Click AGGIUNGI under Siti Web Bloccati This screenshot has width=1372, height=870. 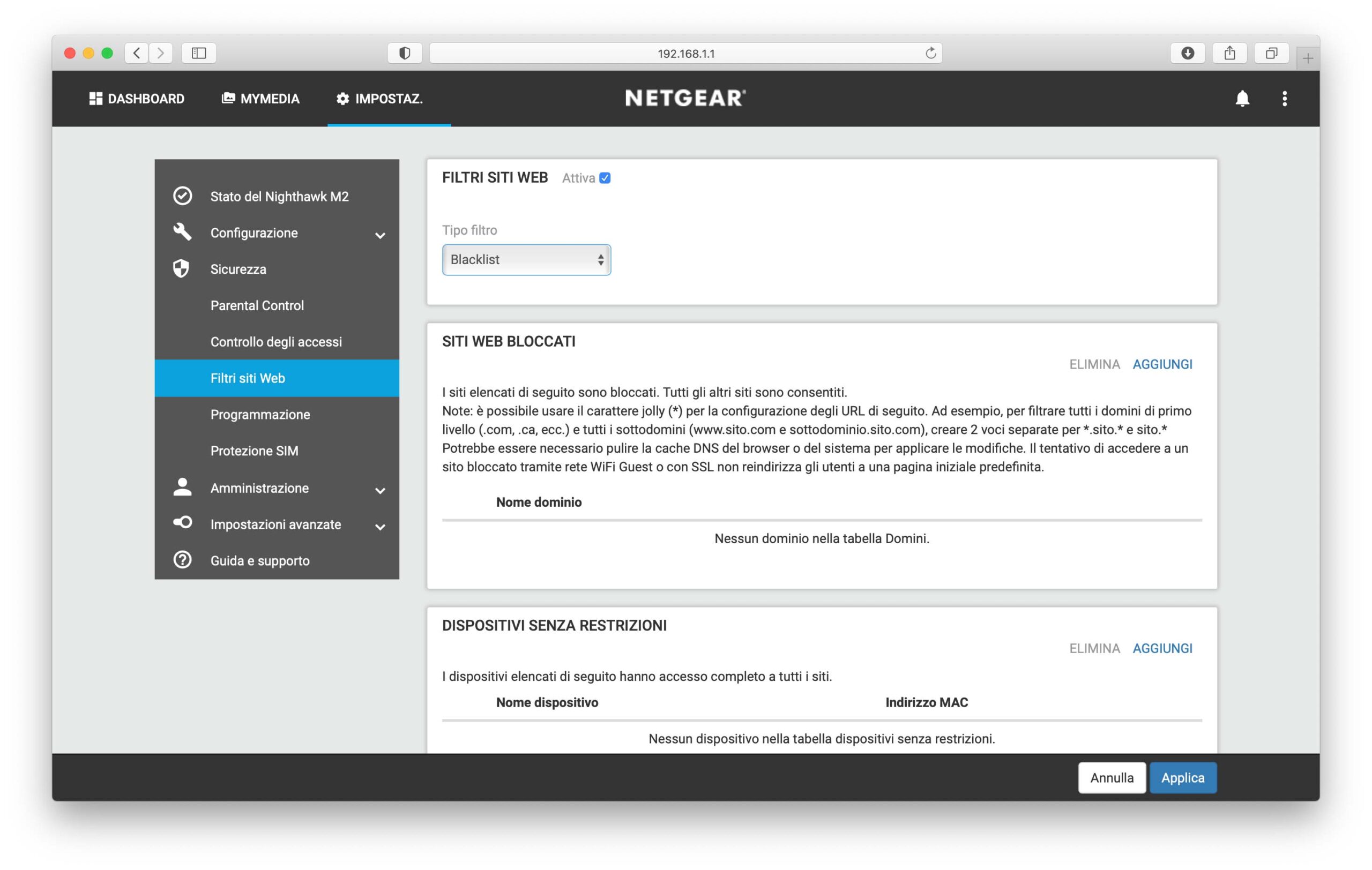click(1162, 364)
